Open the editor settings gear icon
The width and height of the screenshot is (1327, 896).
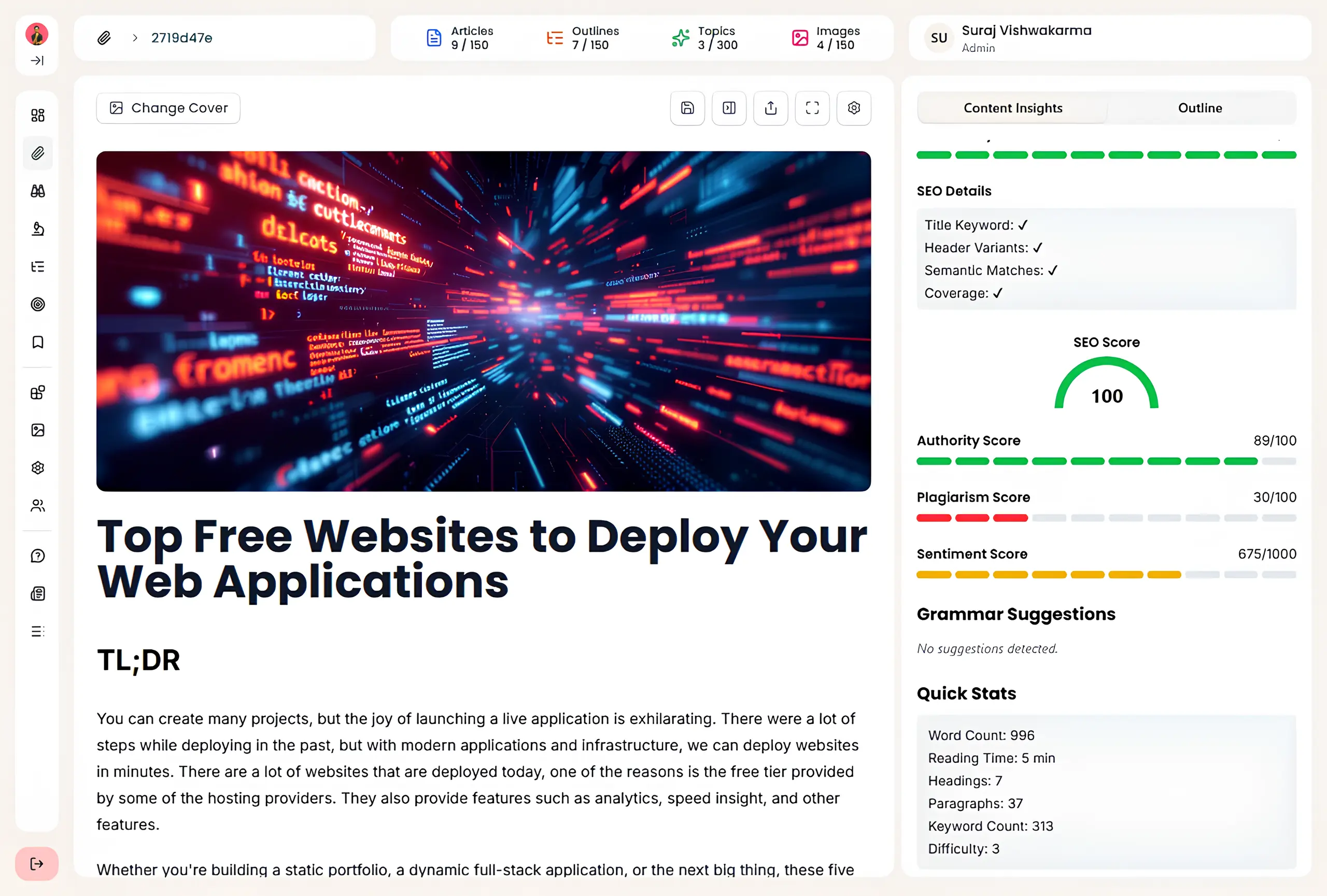tap(853, 108)
